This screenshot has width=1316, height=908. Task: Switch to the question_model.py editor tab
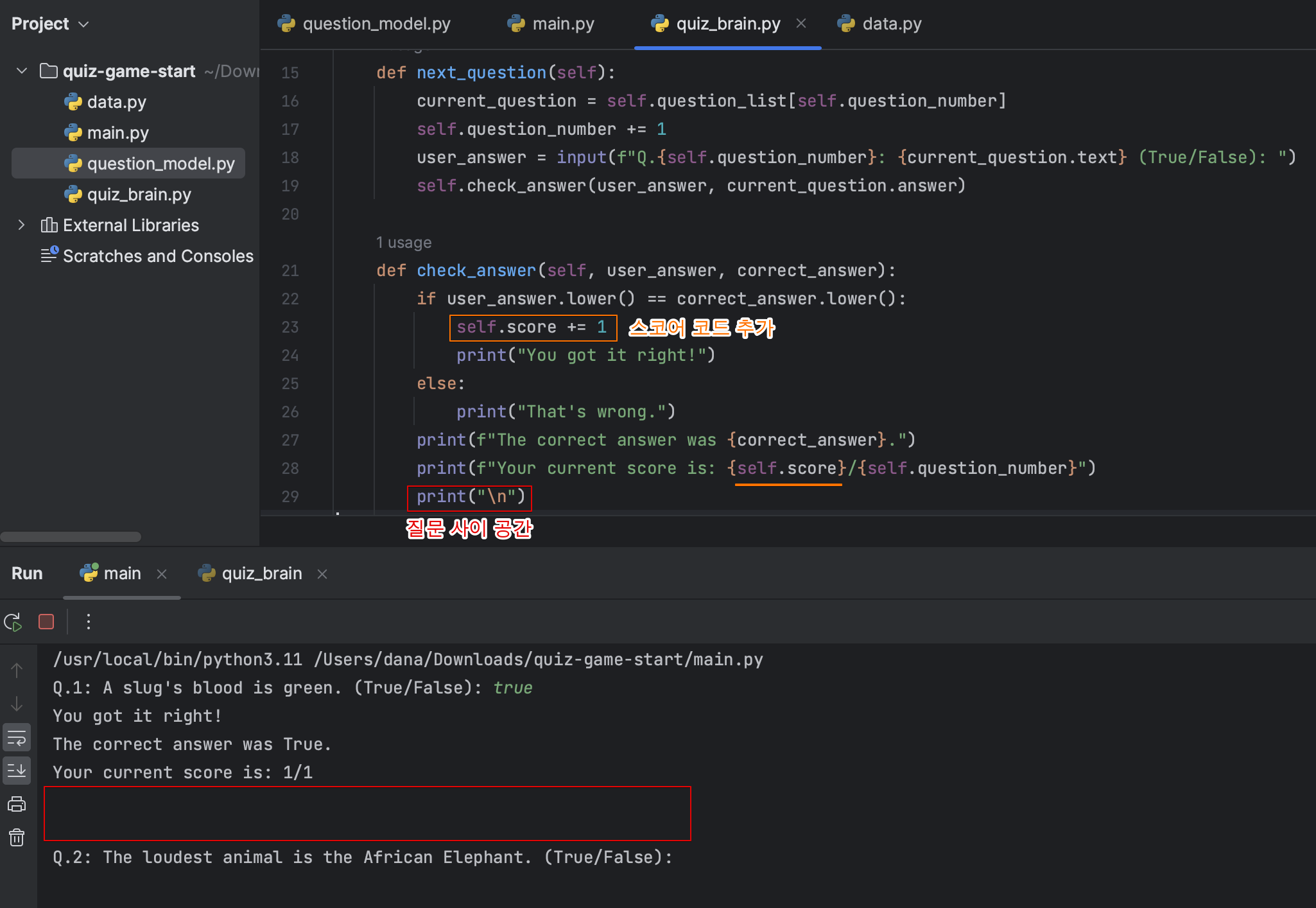click(365, 24)
